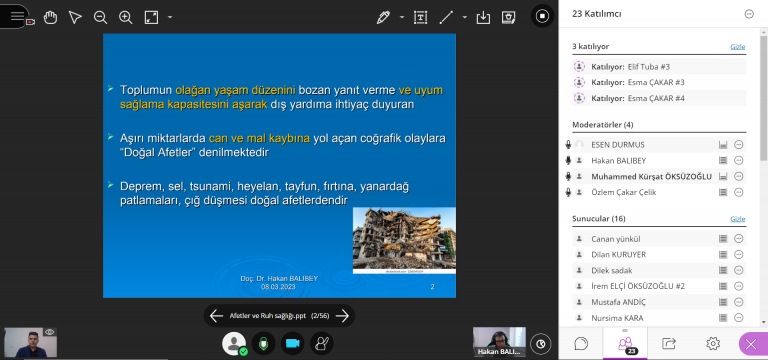The height and width of the screenshot is (360, 768).
Task: Toggle the microphone on or off
Action: point(264,344)
